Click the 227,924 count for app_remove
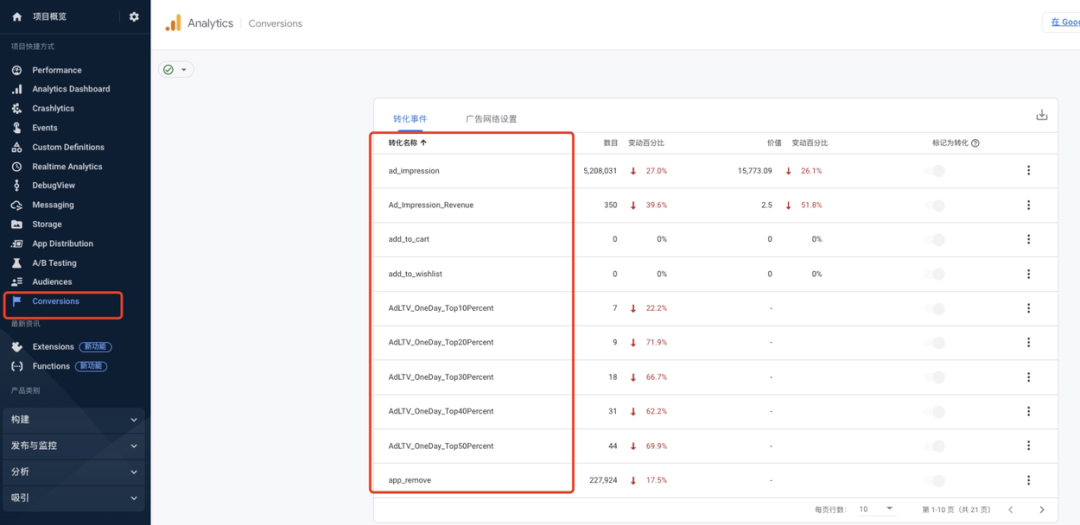 click(603, 481)
